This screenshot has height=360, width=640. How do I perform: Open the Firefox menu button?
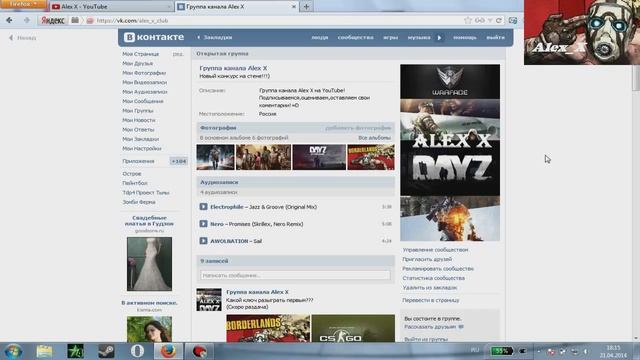click(x=23, y=4)
